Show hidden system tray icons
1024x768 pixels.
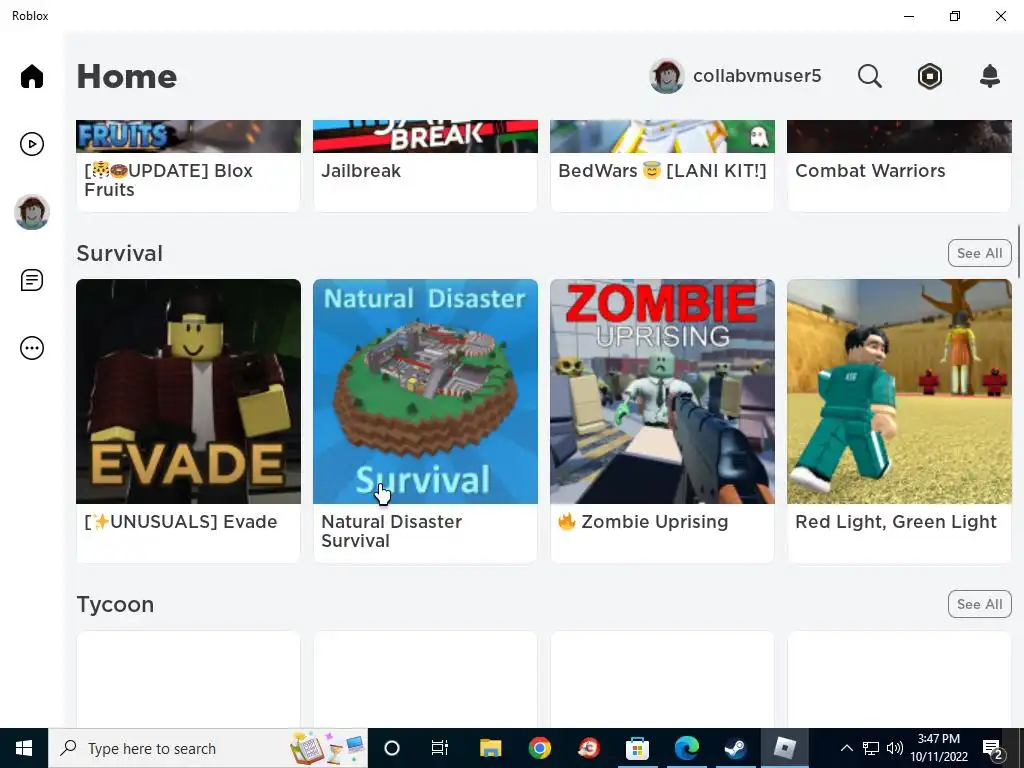[x=846, y=748]
